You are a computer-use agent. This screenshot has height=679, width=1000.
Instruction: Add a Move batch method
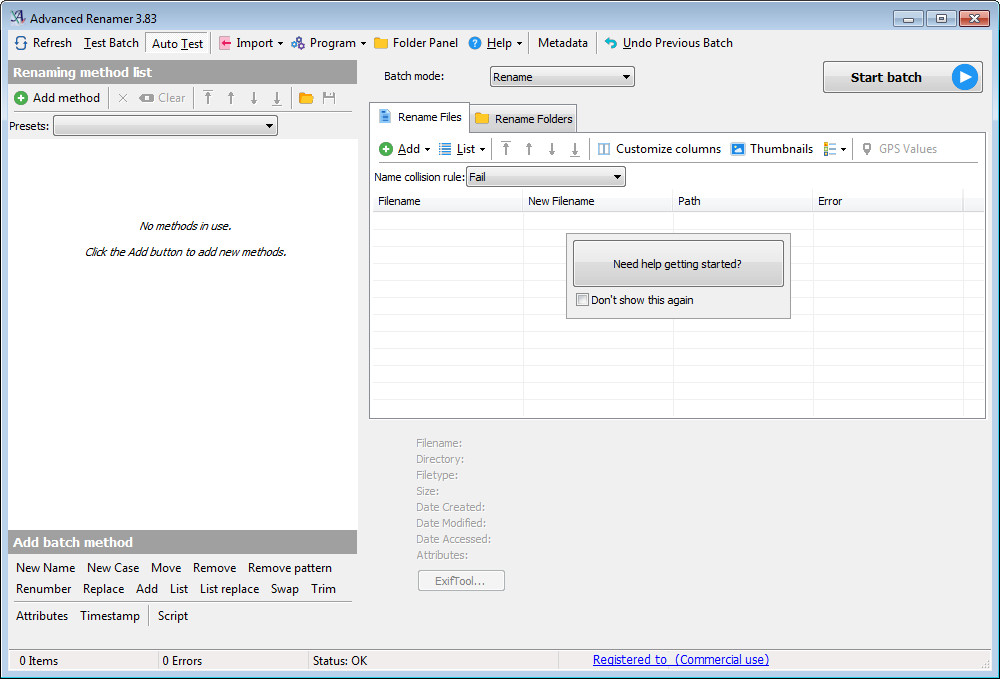point(166,567)
